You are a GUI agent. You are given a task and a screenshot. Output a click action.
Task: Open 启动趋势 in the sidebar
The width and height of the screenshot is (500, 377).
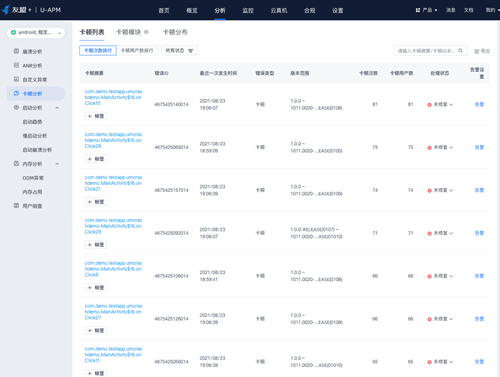point(32,122)
